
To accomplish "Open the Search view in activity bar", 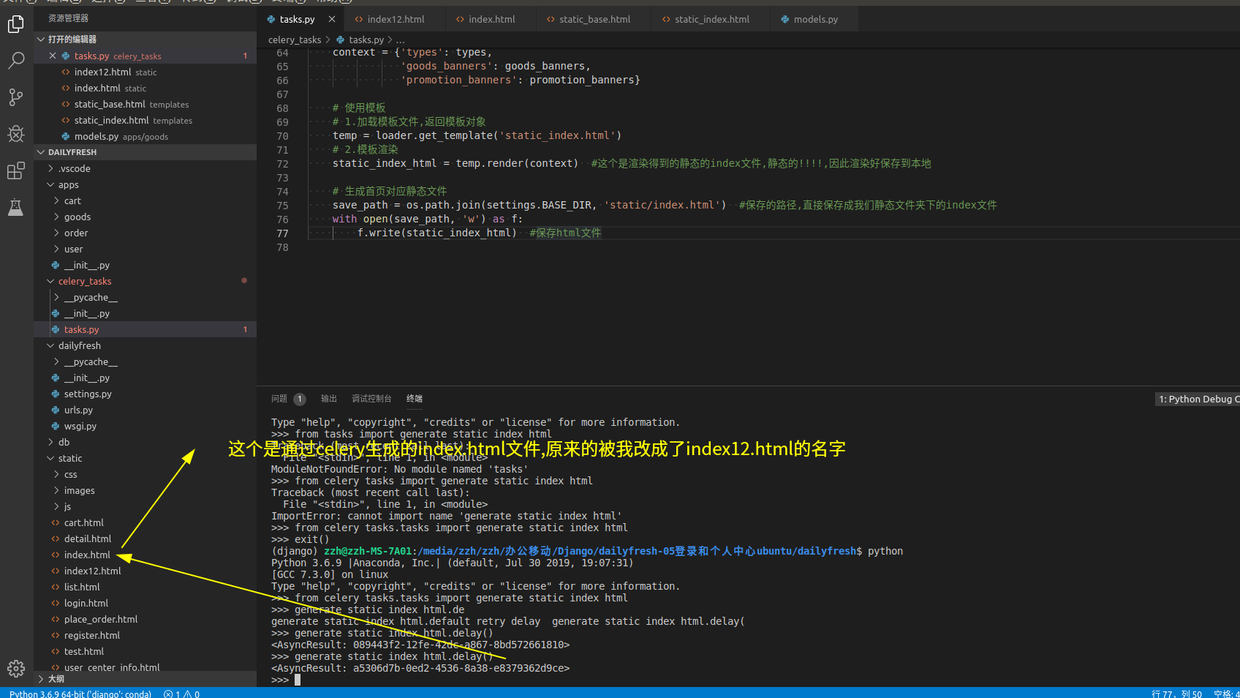I will 16,60.
